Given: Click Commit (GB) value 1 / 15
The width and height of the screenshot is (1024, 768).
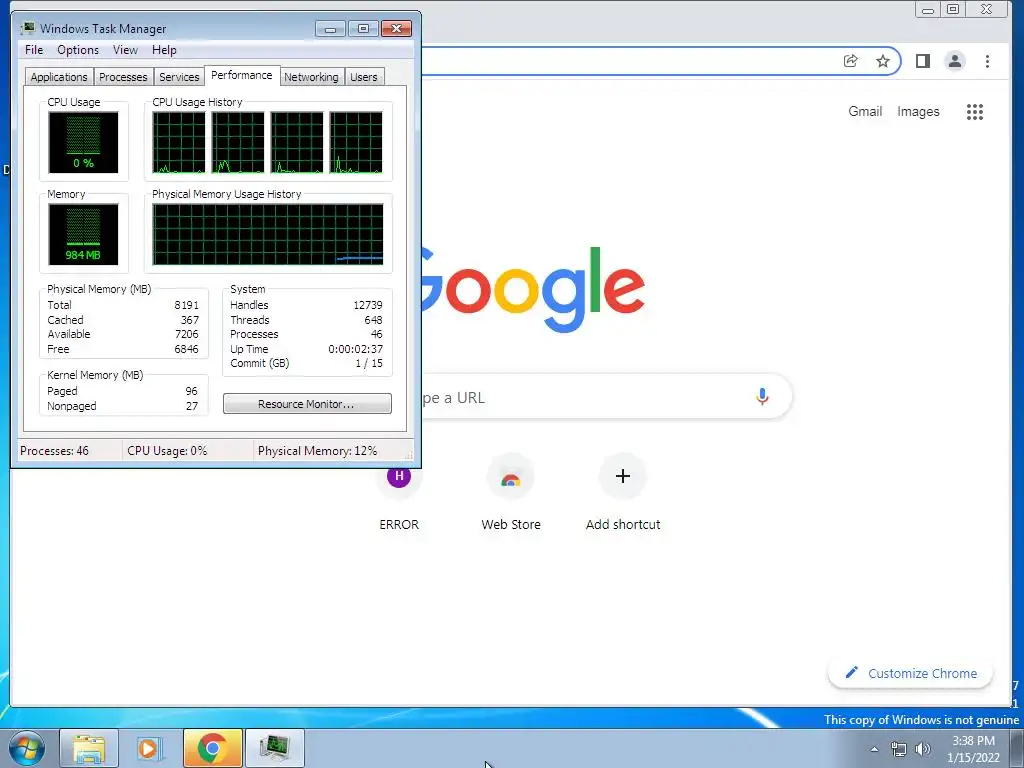Looking at the screenshot, I should tap(369, 363).
